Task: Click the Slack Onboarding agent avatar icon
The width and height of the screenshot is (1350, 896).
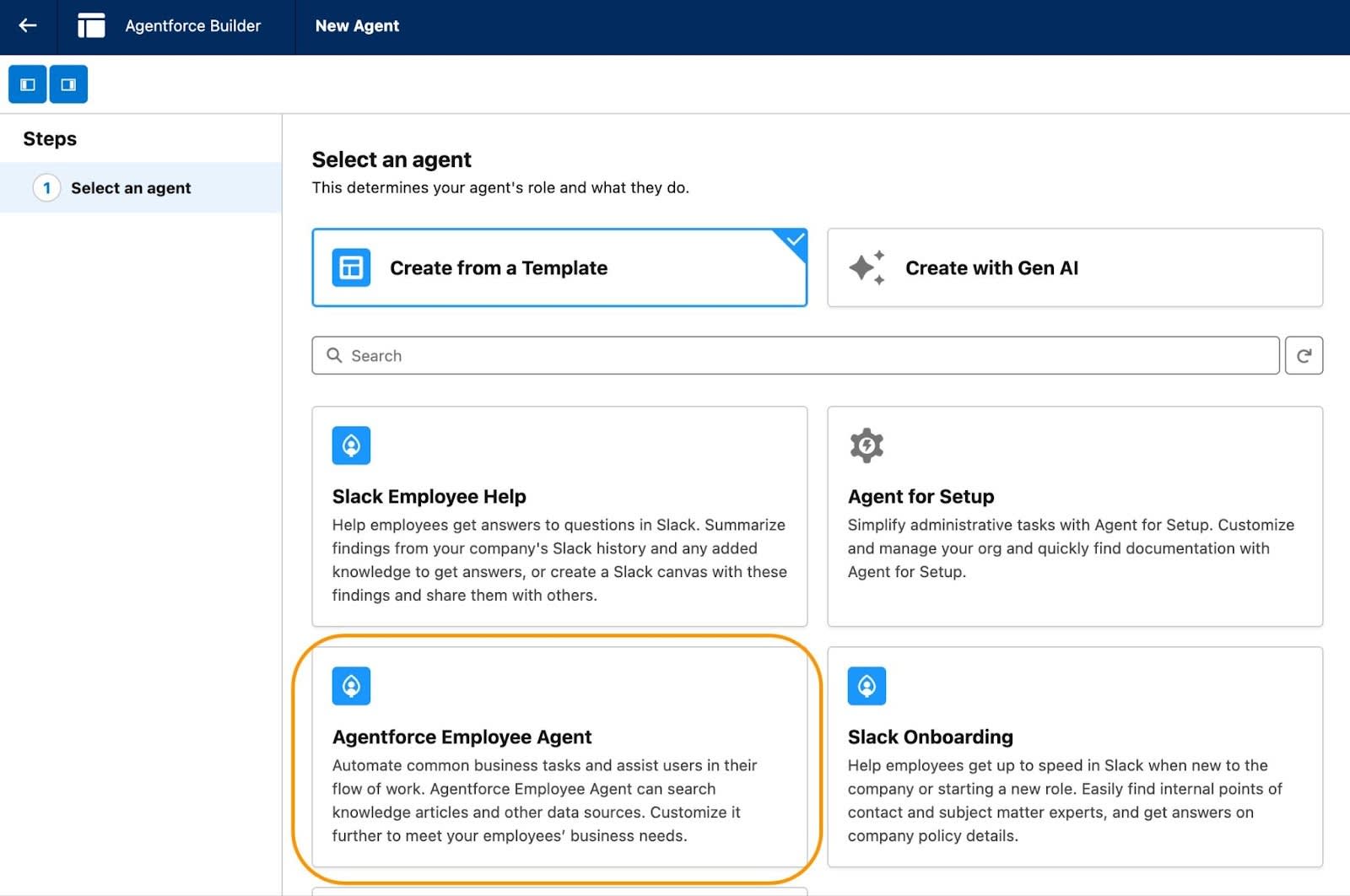Action: 867,686
